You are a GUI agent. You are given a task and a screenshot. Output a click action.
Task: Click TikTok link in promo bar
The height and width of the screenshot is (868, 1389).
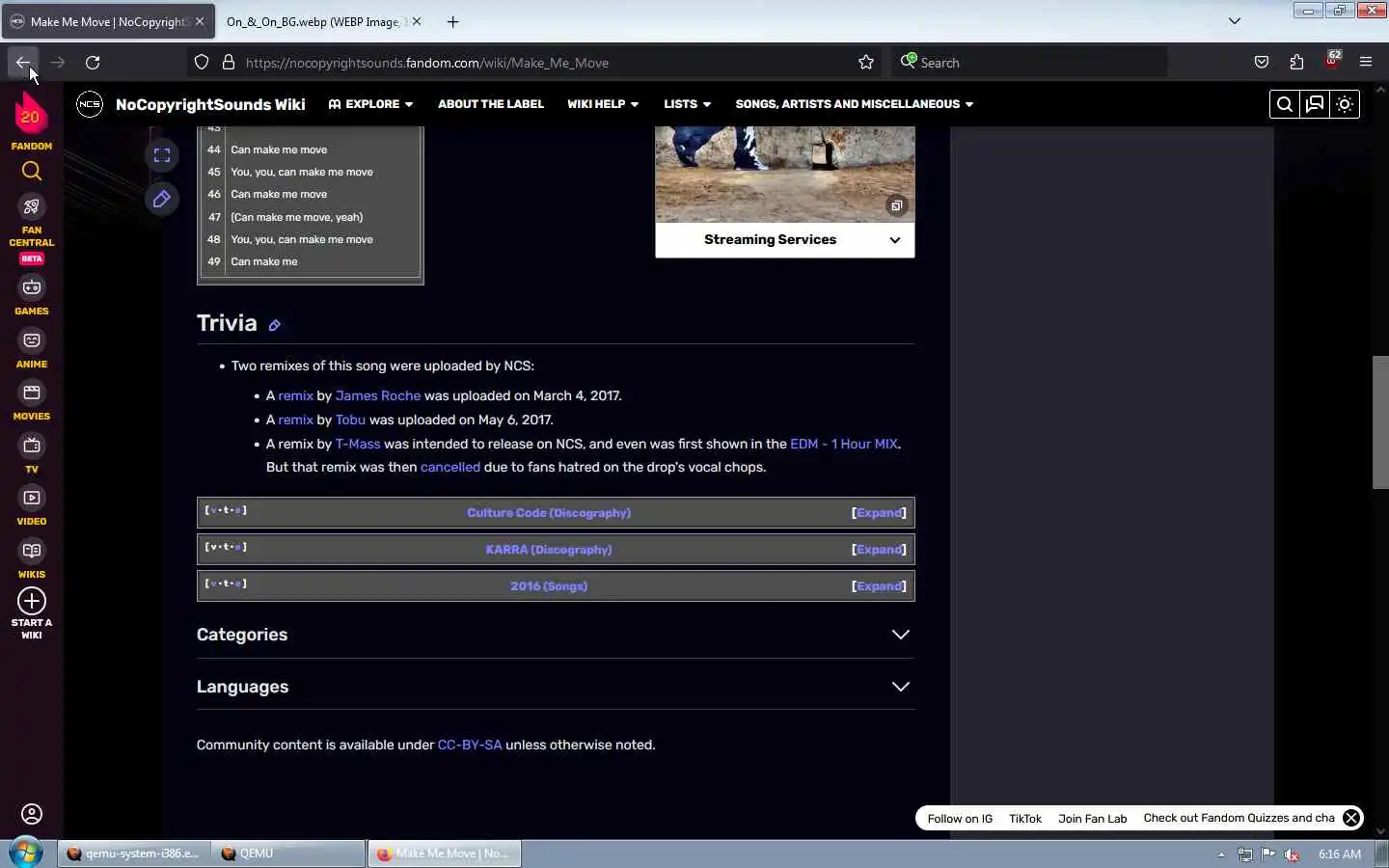point(1025,819)
